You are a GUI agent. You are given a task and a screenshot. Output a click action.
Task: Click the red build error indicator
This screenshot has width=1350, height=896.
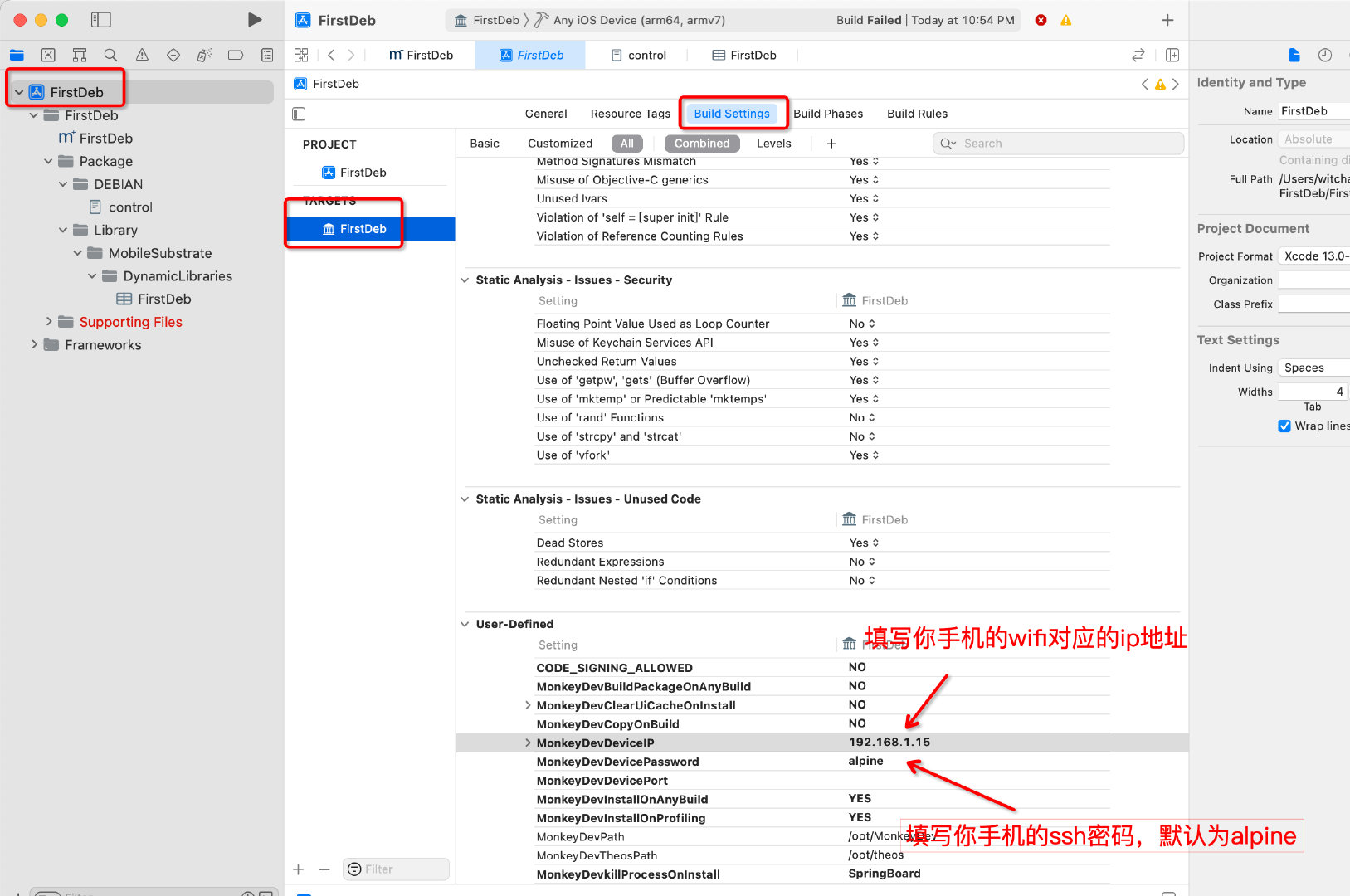tap(1041, 20)
